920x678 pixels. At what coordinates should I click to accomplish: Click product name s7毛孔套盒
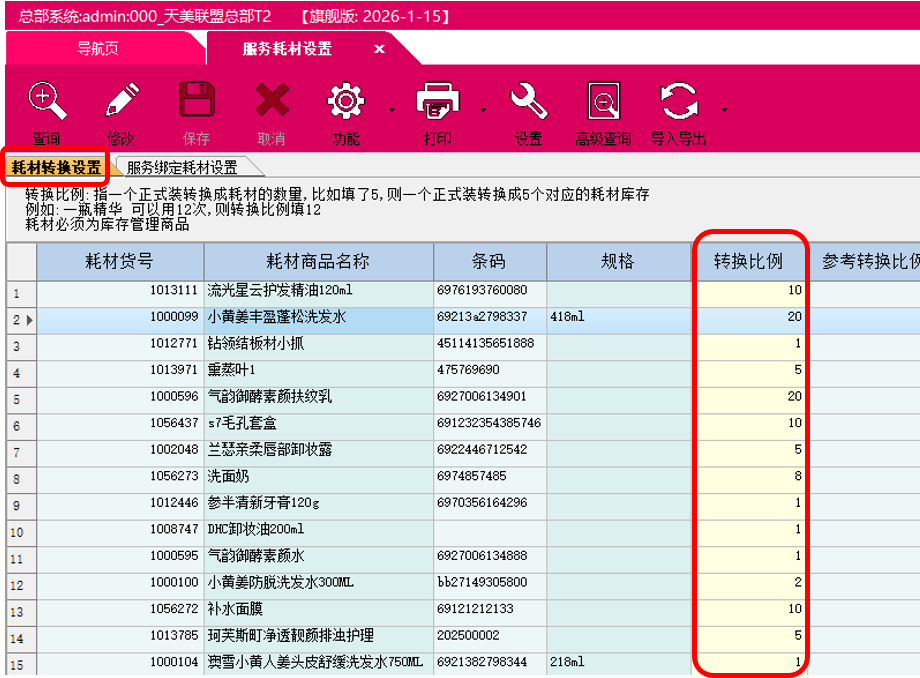tap(242, 423)
